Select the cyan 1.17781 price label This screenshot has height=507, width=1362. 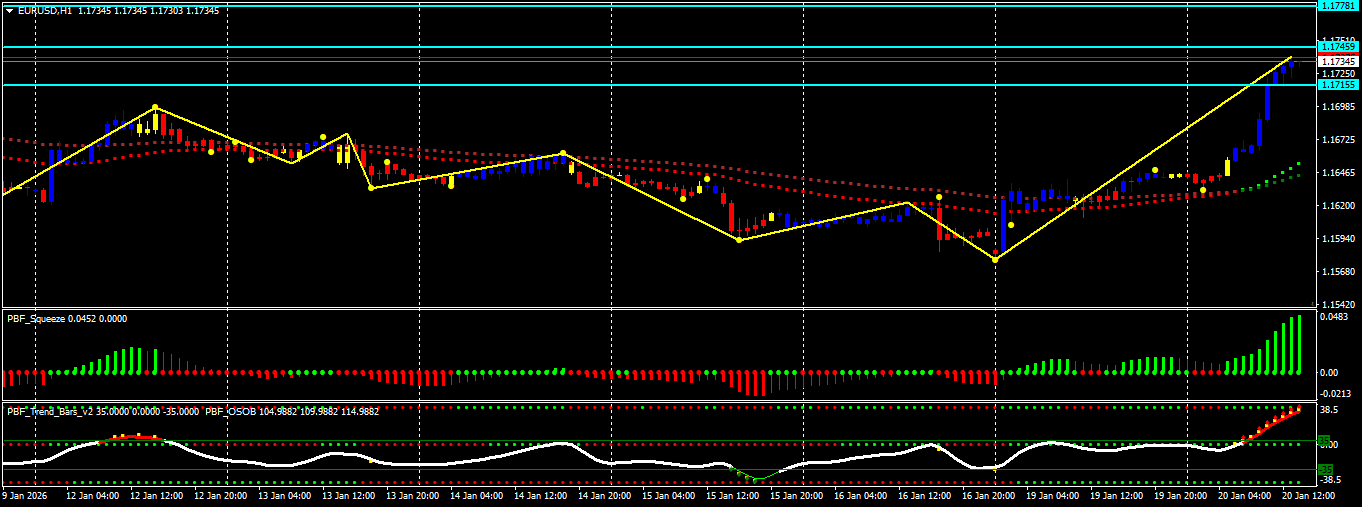pos(1337,5)
